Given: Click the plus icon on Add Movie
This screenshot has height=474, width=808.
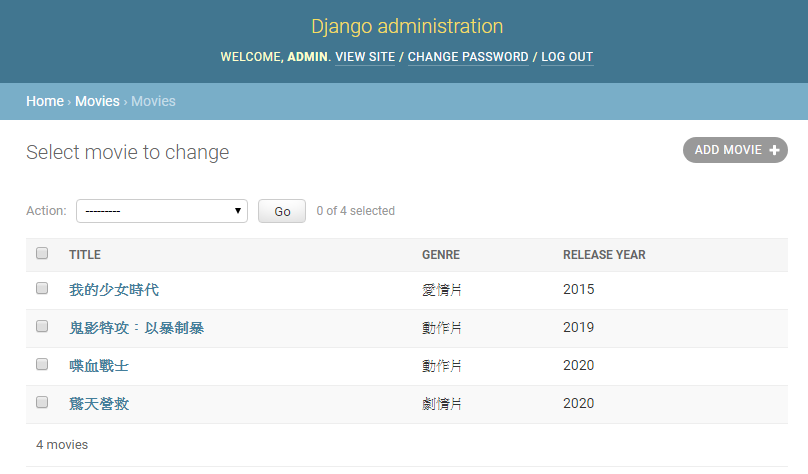Looking at the screenshot, I should [774, 150].
